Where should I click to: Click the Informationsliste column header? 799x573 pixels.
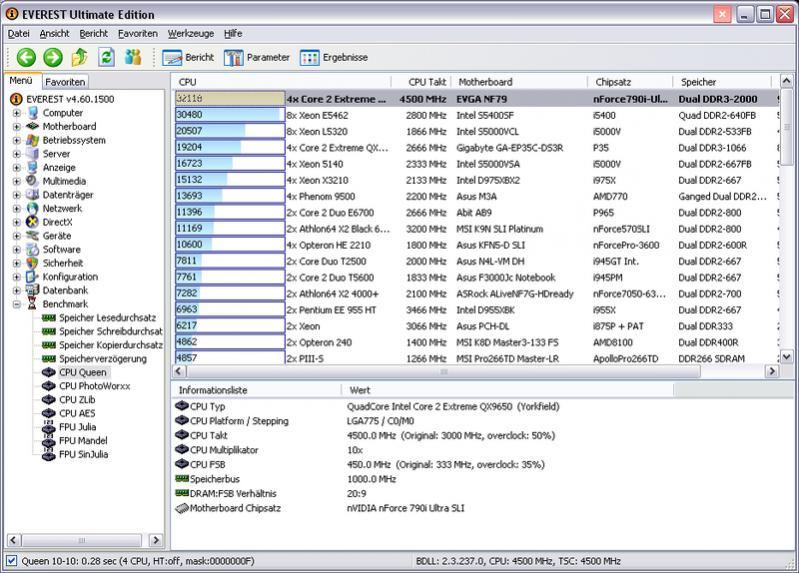click(256, 390)
